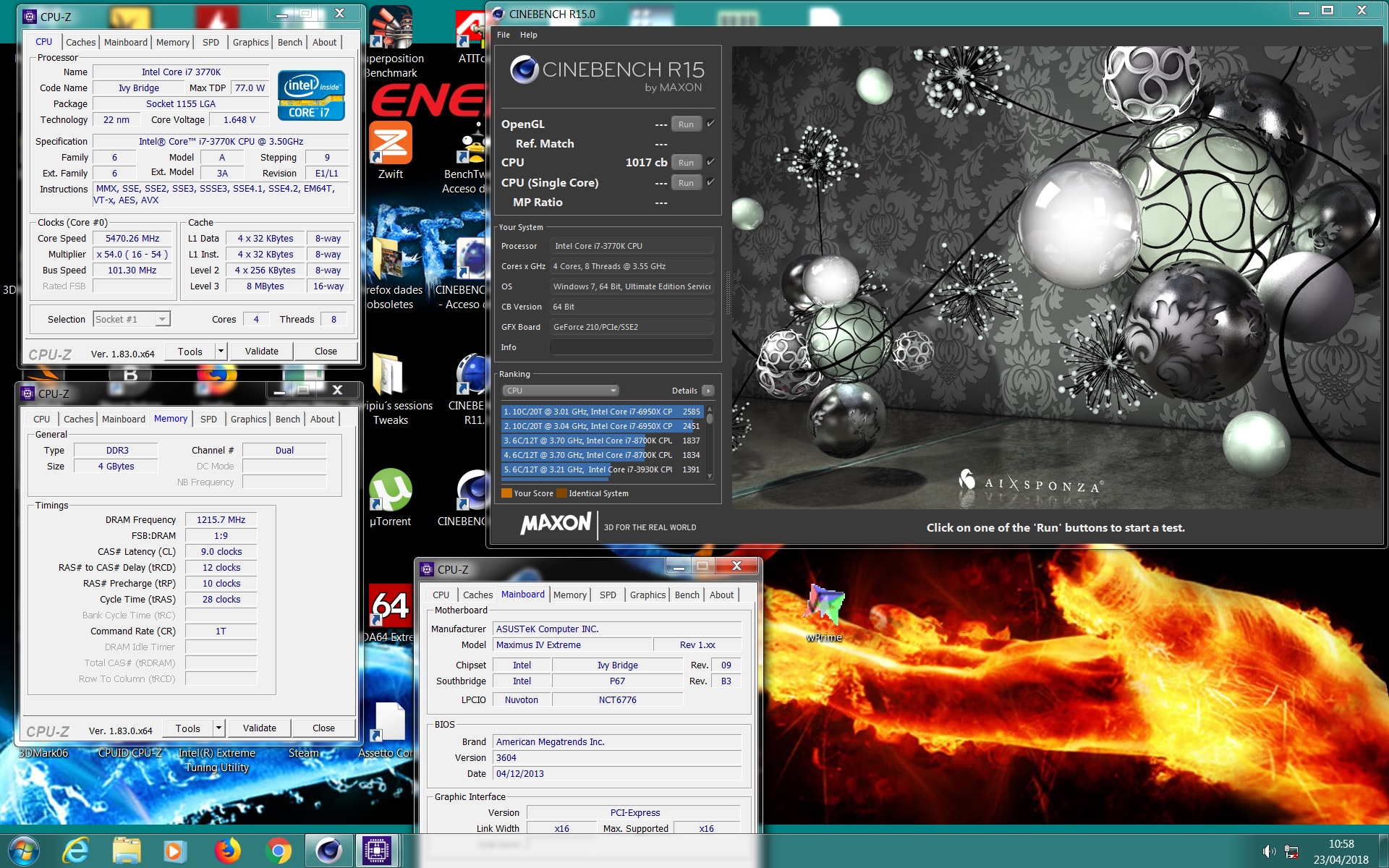
Task: Open the CPU ranking type dropdown
Action: (x=561, y=391)
